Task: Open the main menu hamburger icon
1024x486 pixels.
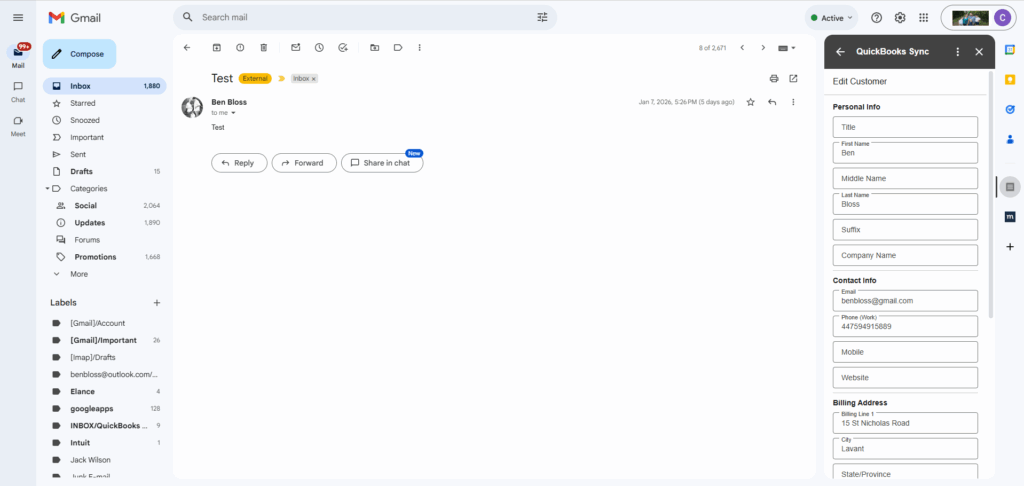Action: (x=18, y=18)
